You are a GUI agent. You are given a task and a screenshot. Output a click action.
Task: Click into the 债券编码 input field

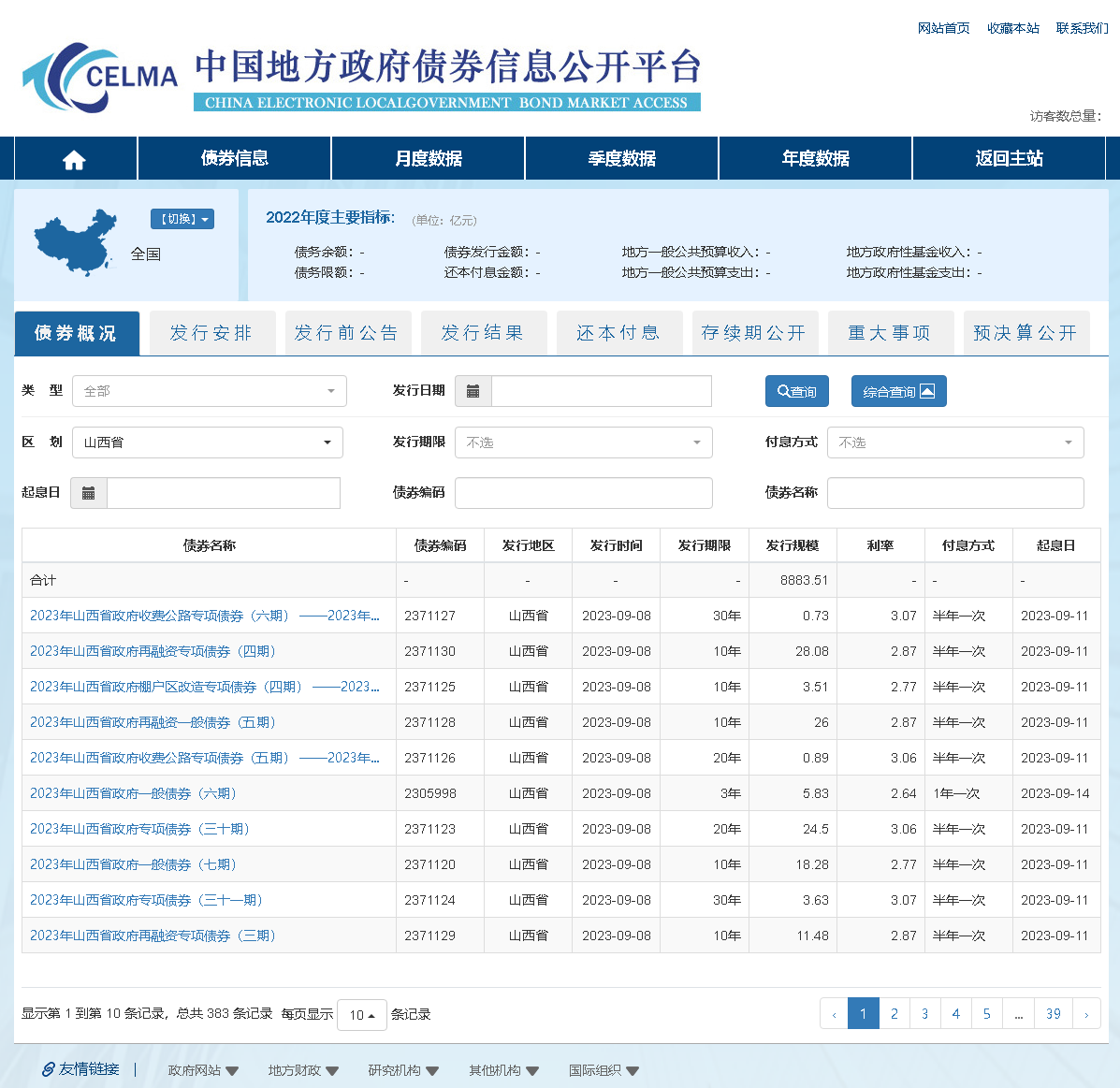(583, 493)
